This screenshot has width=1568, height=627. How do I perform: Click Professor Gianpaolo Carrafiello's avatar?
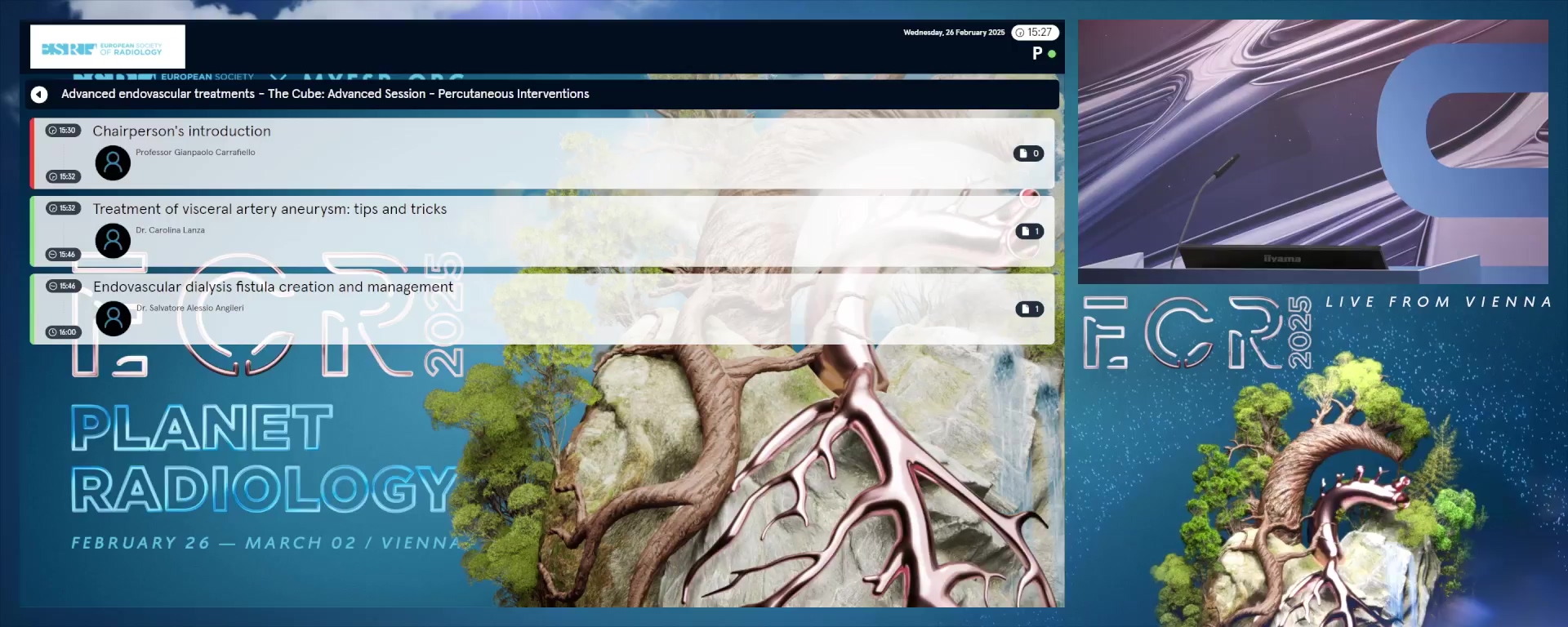113,163
